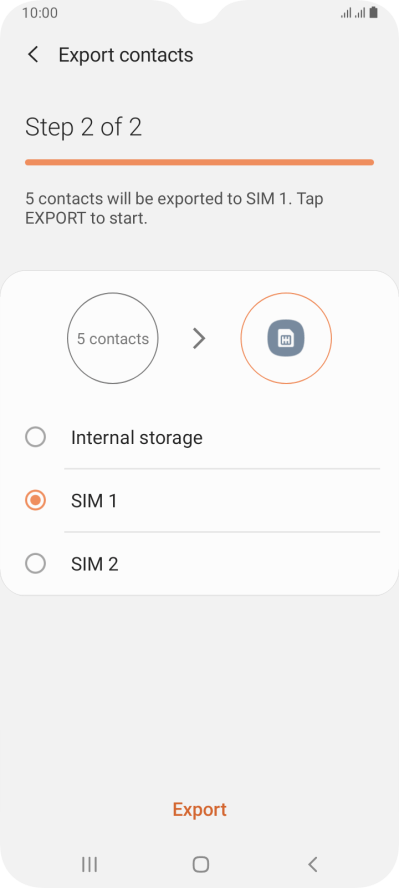Tap the SIM card icon circle
The width and height of the screenshot is (399, 888).
[x=286, y=338]
